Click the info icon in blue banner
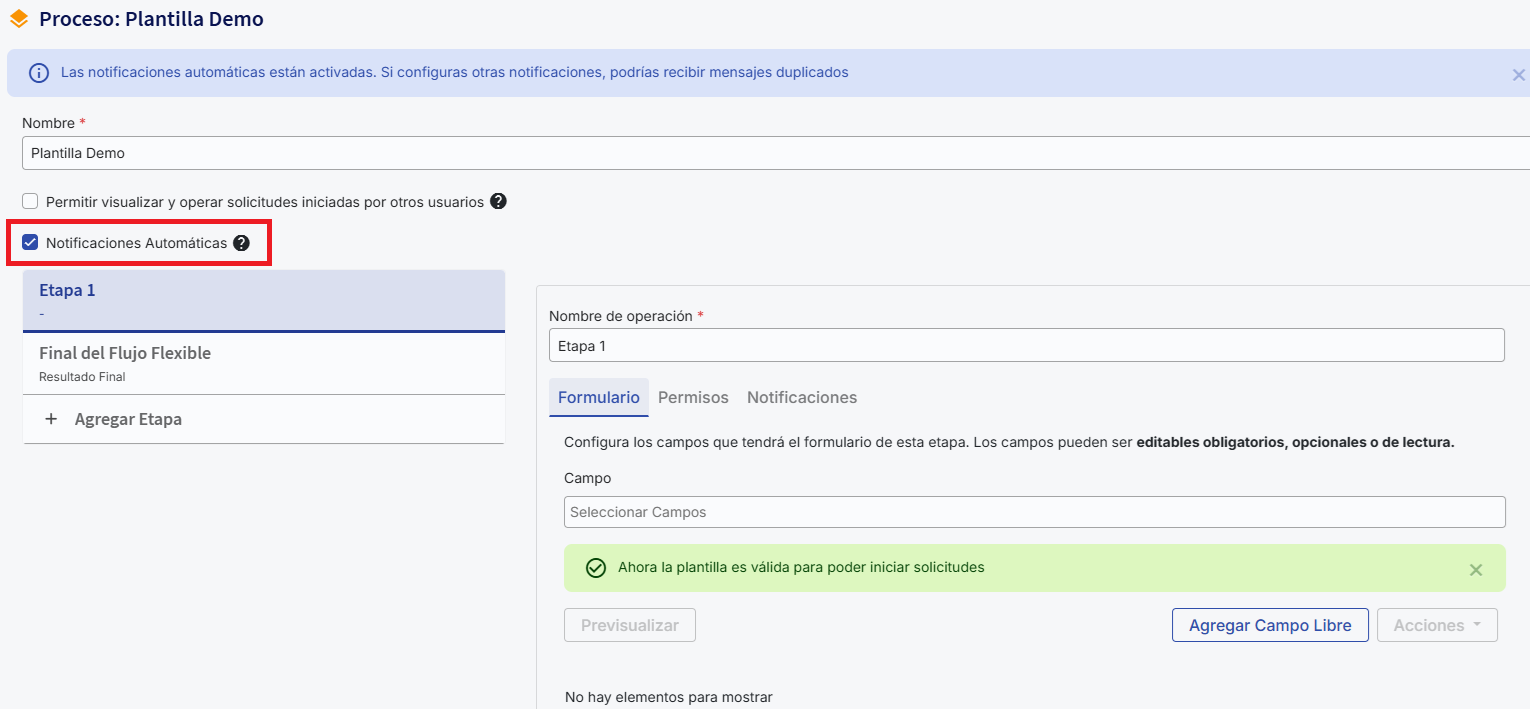 pos(39,73)
